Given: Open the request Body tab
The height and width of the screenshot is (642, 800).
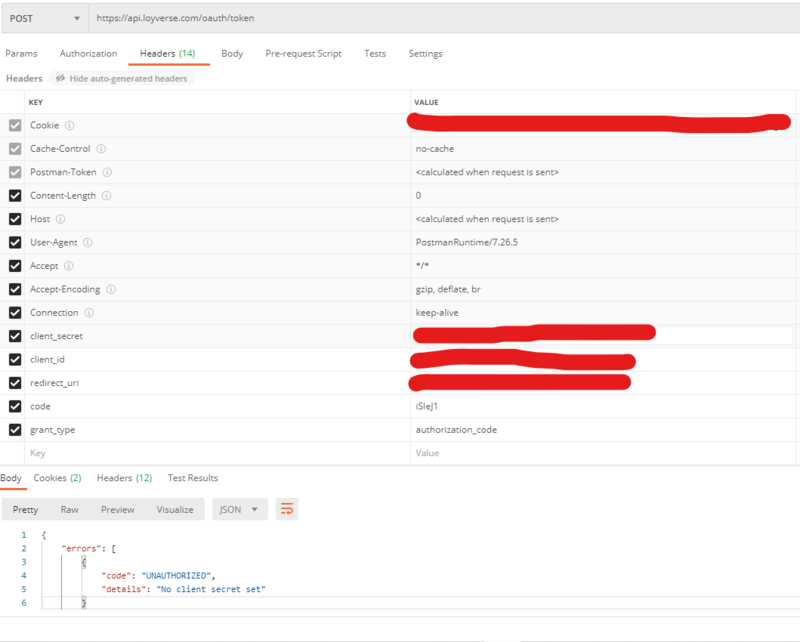Looking at the screenshot, I should pyautogui.click(x=231, y=53).
